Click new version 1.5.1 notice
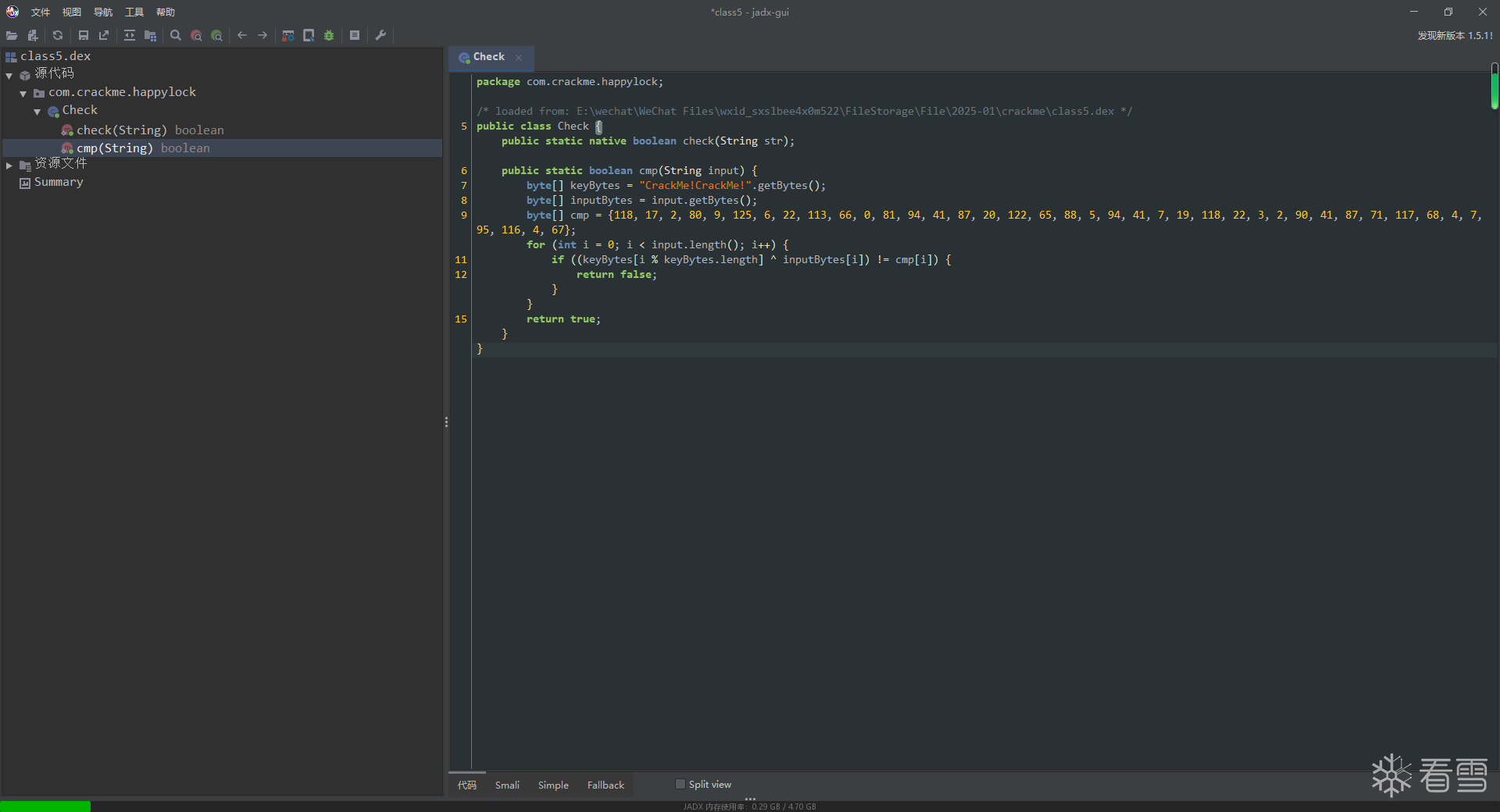Viewport: 1500px width, 812px height. point(1455,35)
